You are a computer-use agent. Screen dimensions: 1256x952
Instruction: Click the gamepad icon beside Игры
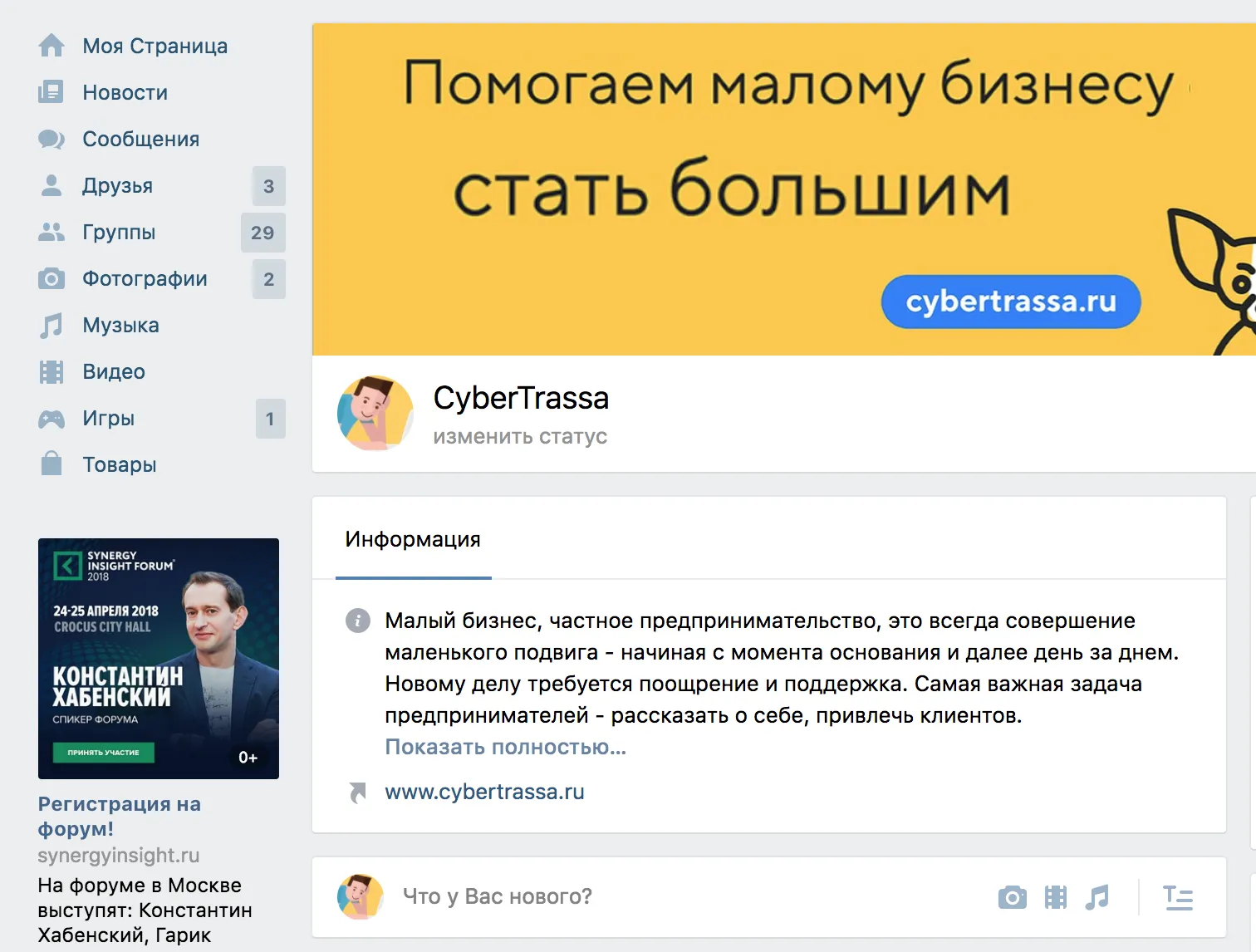[x=52, y=419]
